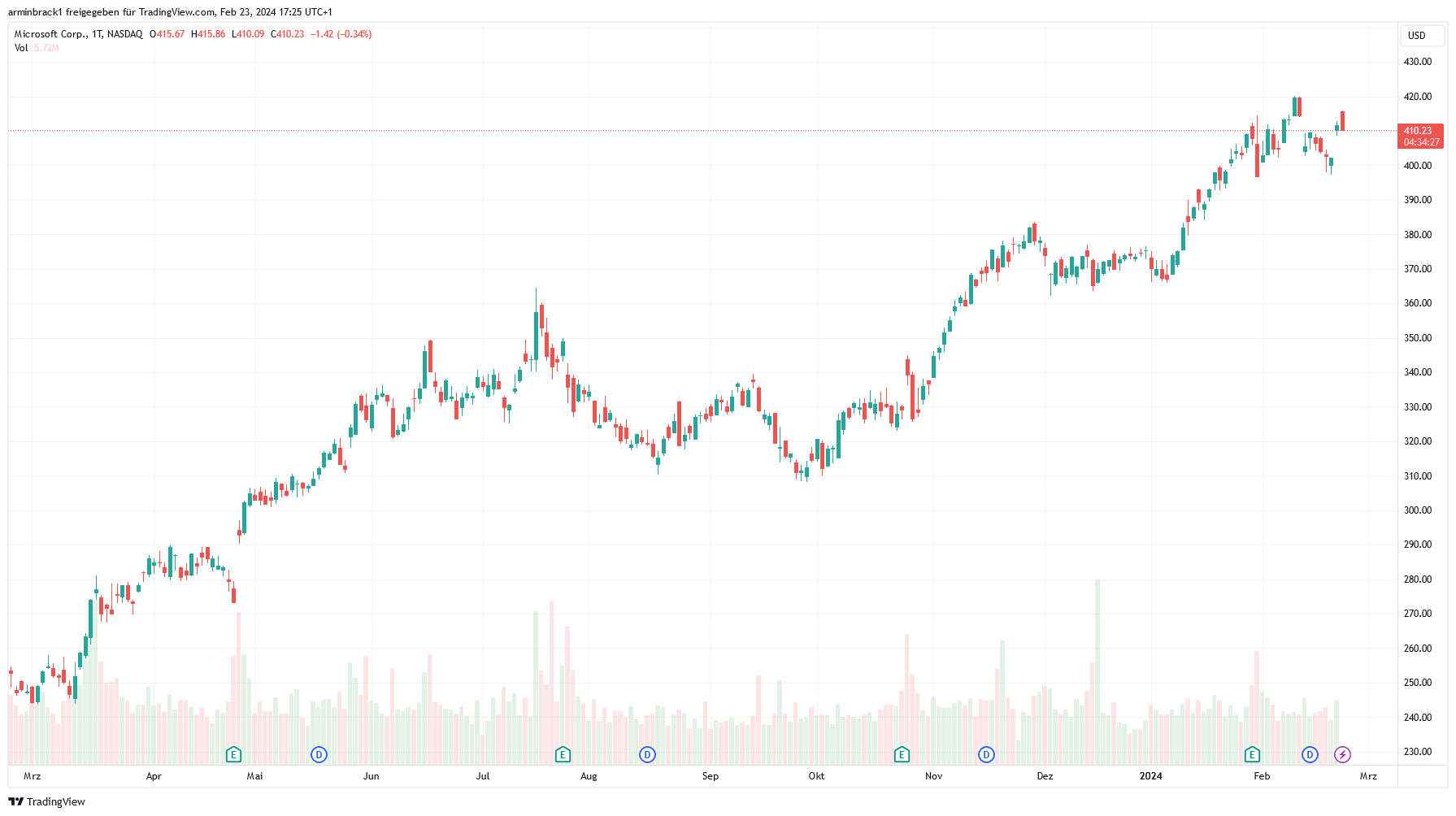
Task: Click the close value C410.23
Action: [288, 34]
